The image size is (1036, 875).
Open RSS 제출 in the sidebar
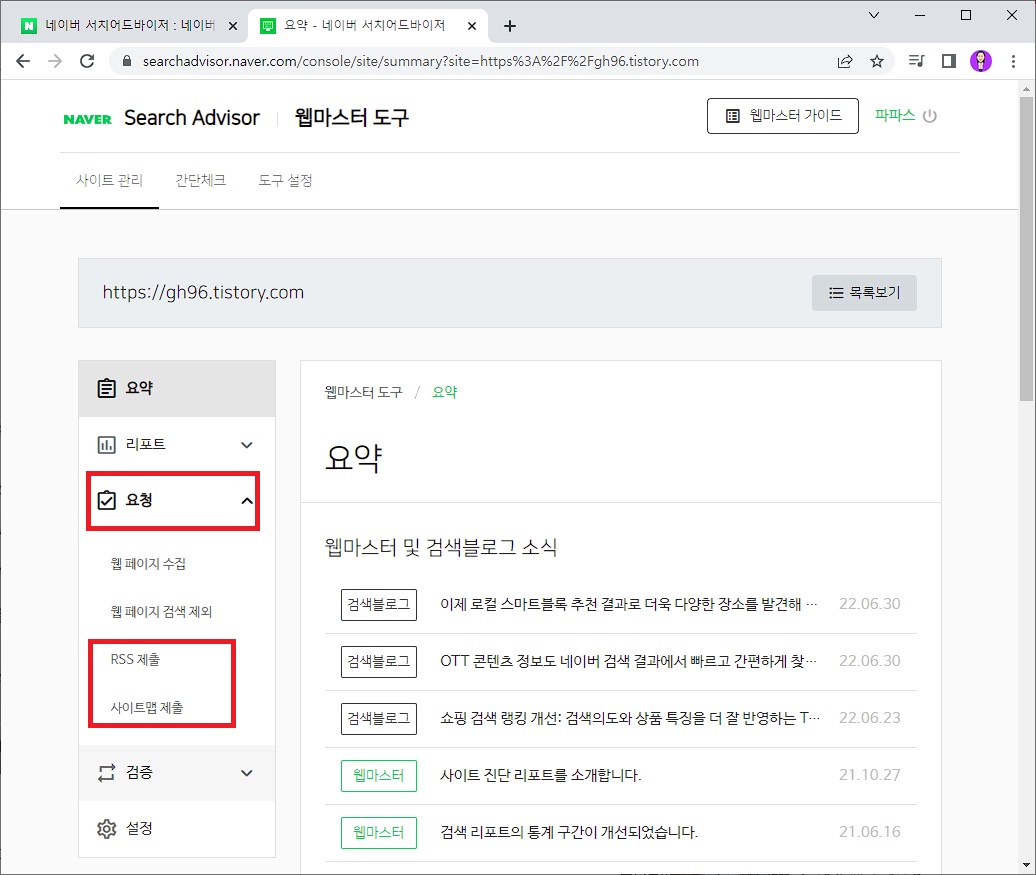click(x=135, y=660)
